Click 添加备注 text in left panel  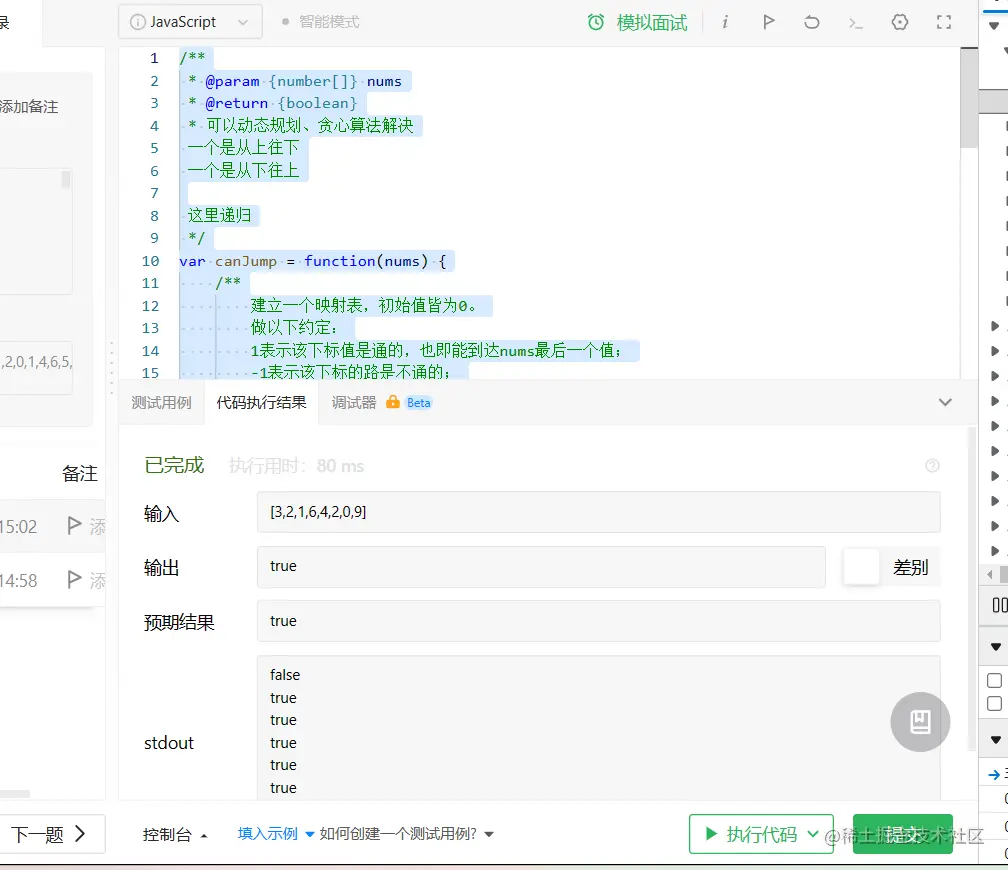(28, 106)
